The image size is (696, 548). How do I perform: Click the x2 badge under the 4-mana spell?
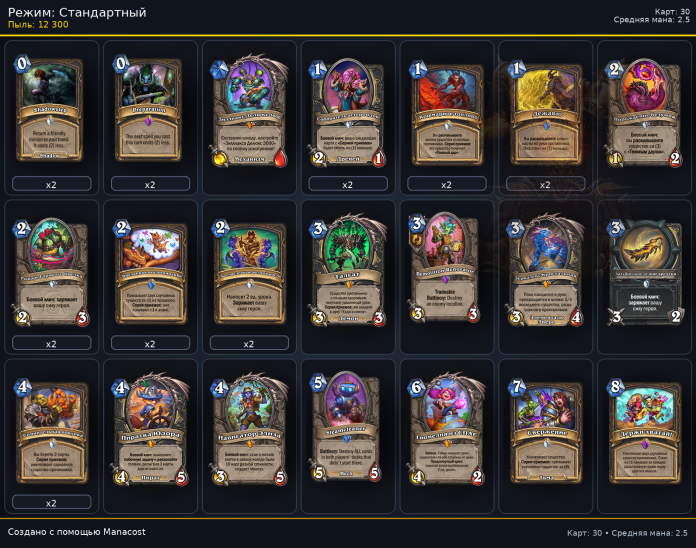pyautogui.click(x=51, y=502)
